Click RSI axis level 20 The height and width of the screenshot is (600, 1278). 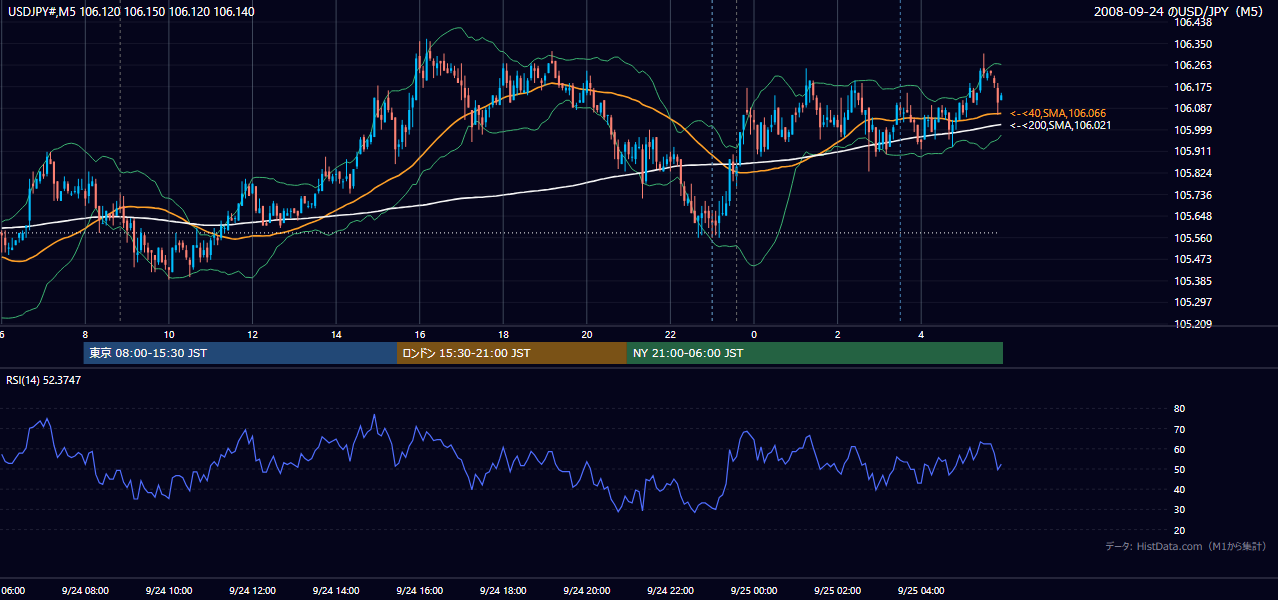pyautogui.click(x=1179, y=530)
